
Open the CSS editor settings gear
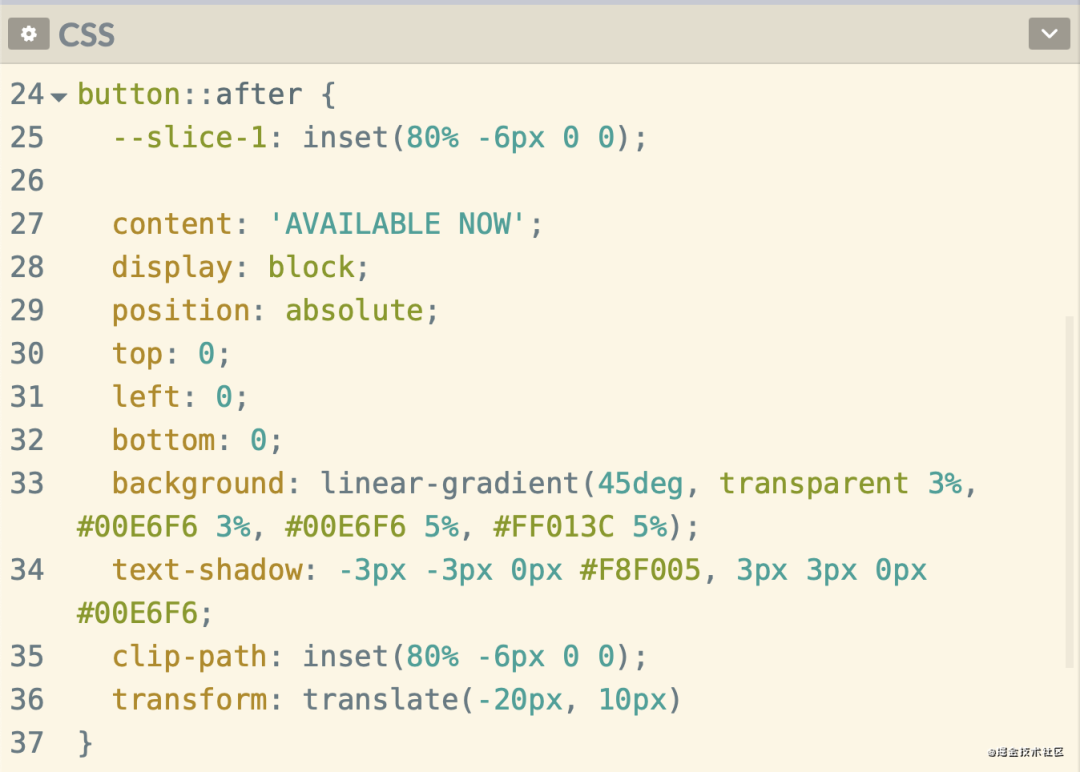28,34
